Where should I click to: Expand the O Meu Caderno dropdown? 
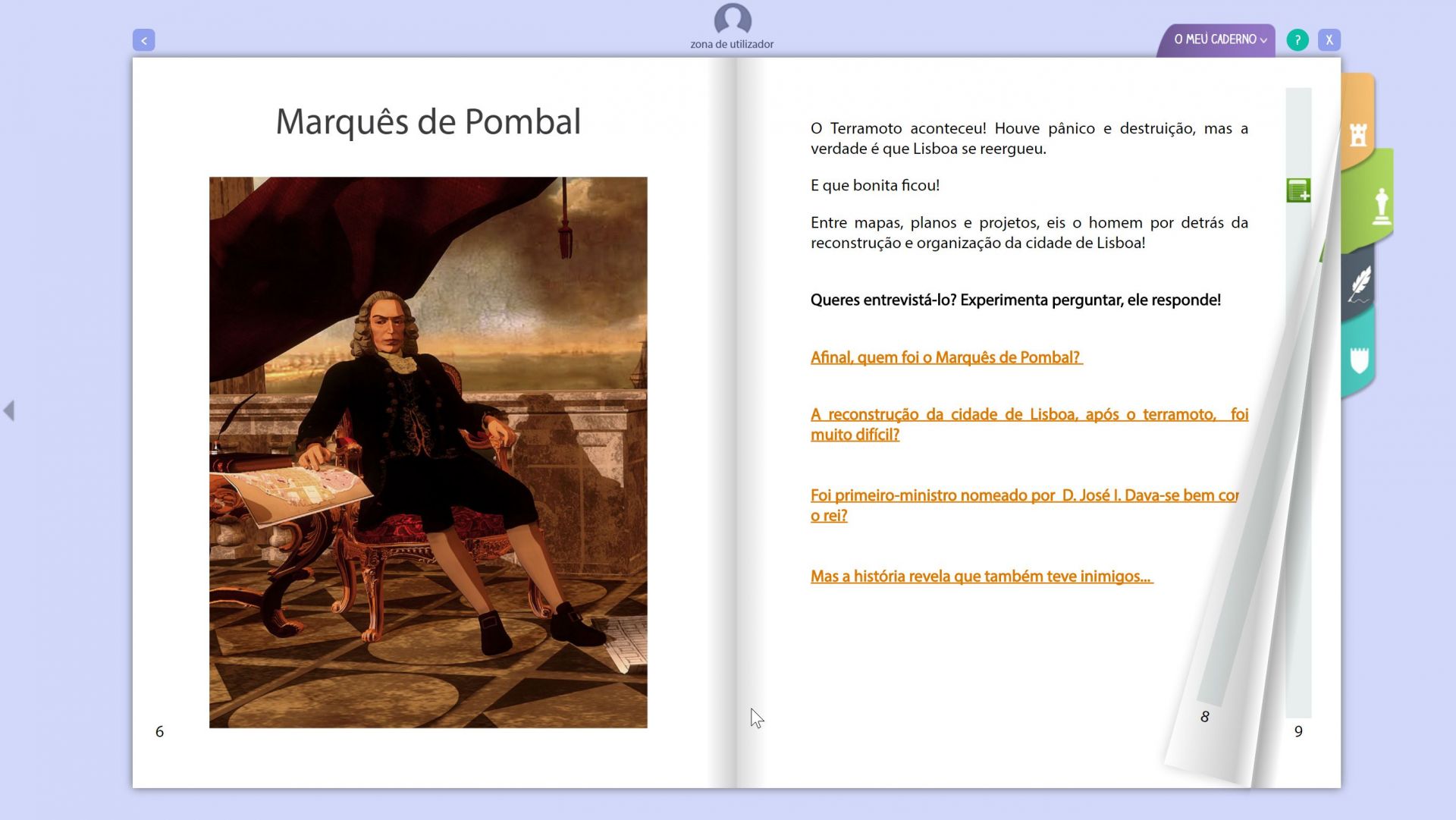(x=1214, y=39)
